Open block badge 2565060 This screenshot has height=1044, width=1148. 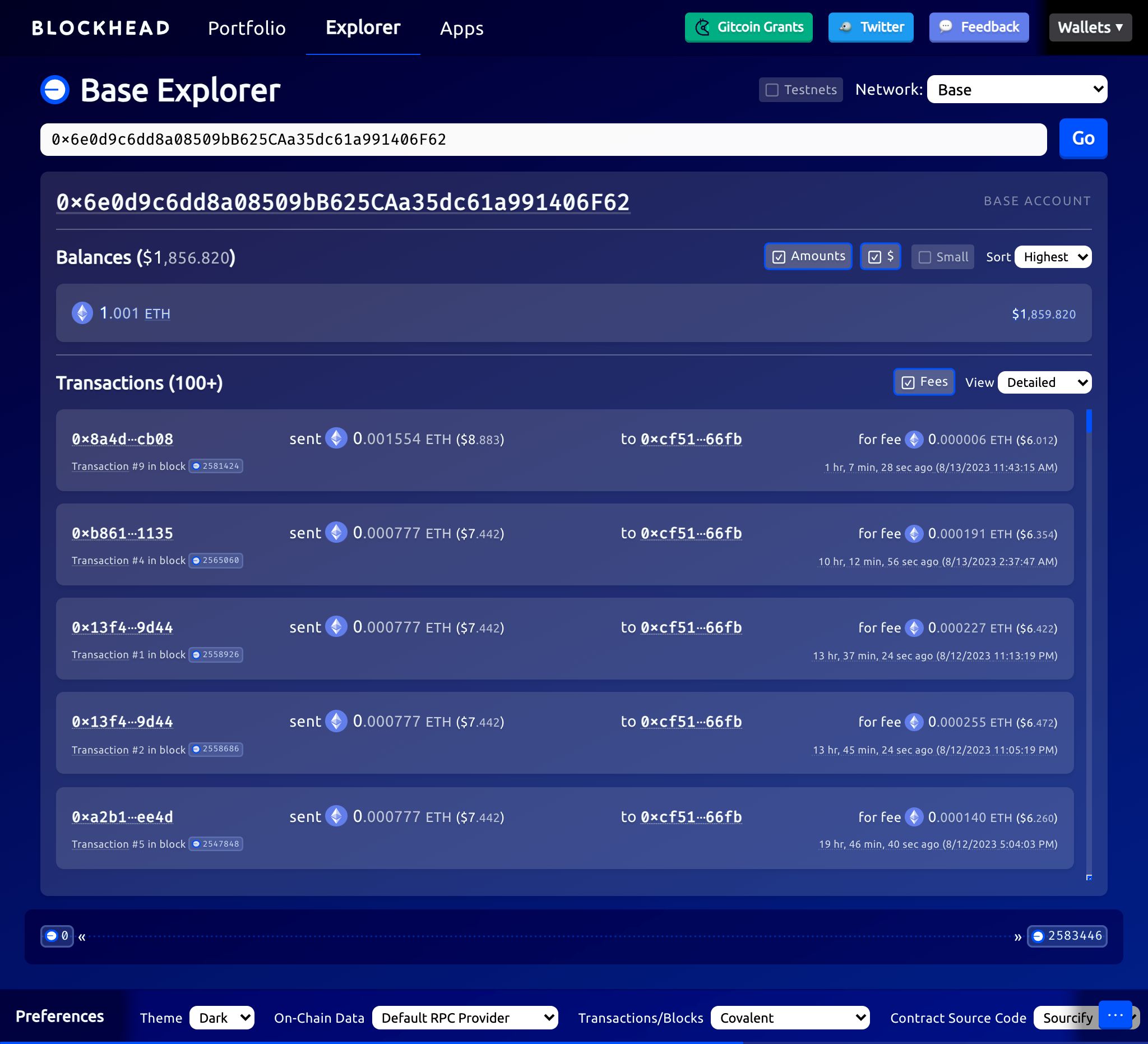click(x=216, y=561)
